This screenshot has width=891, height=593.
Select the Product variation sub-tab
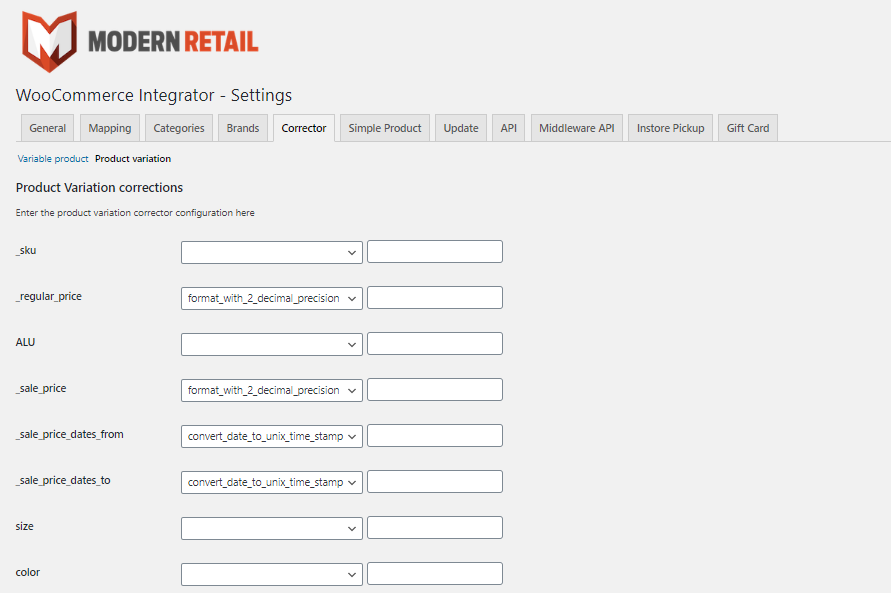[133, 158]
